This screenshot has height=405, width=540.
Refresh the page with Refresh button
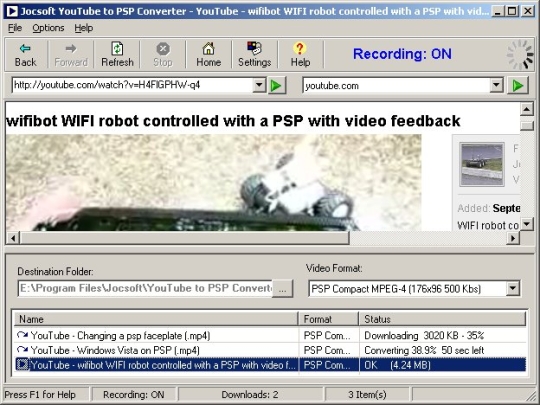(117, 55)
